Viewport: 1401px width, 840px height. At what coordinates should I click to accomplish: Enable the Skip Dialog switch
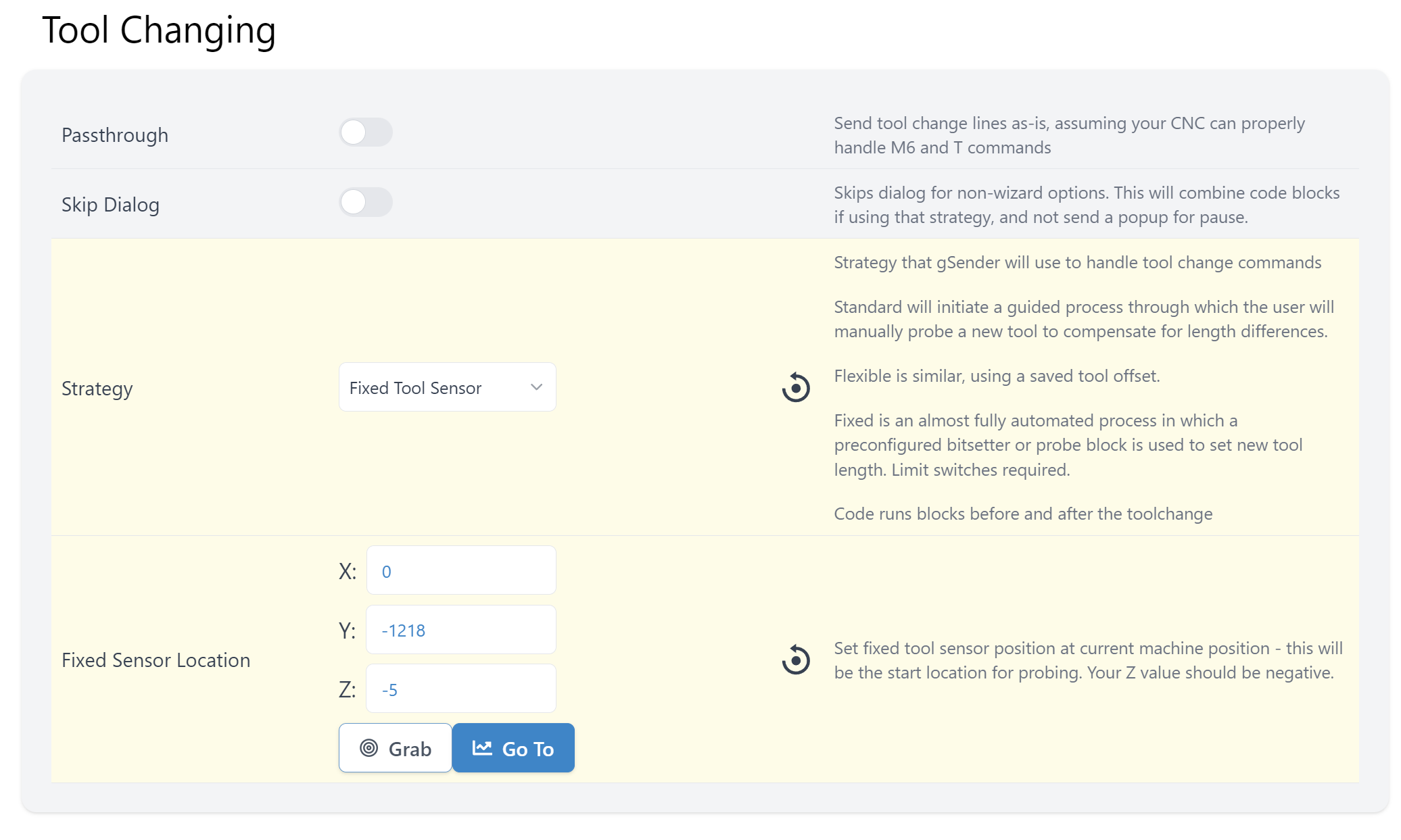[366, 202]
